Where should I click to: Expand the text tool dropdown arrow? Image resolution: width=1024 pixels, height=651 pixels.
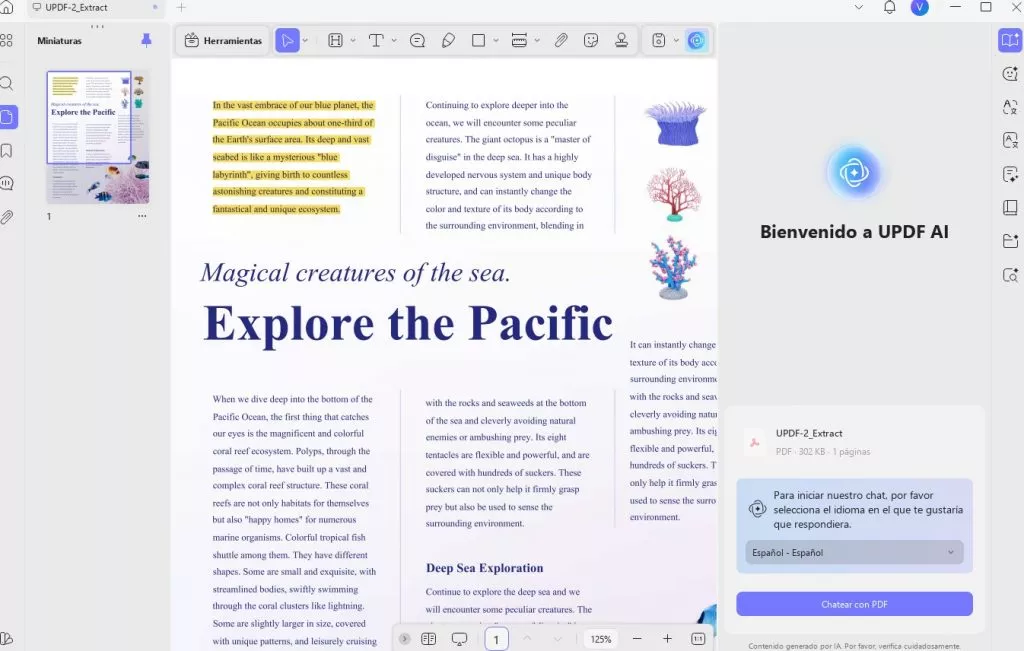(394, 40)
